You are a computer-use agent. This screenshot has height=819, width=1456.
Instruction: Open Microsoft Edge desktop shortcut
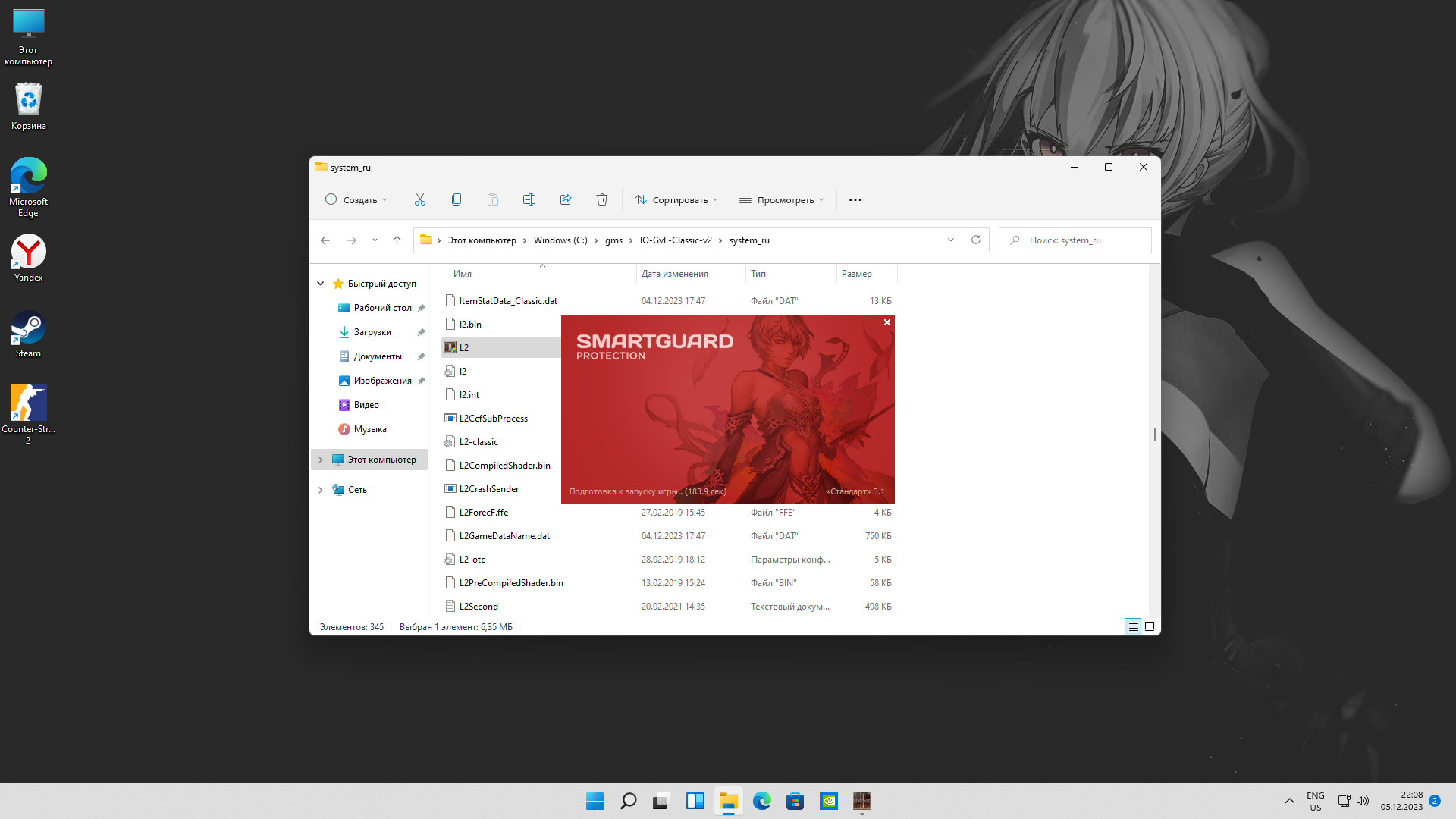click(29, 187)
